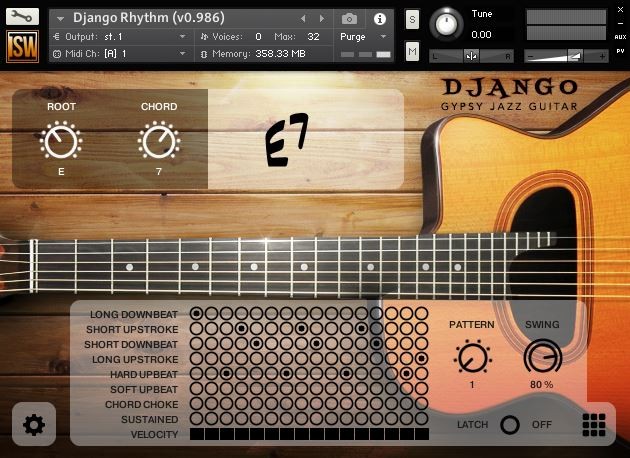Viewport: 630px width, 458px height.
Task: Click the LONG DOWNBEAT label
Action: click(x=134, y=314)
